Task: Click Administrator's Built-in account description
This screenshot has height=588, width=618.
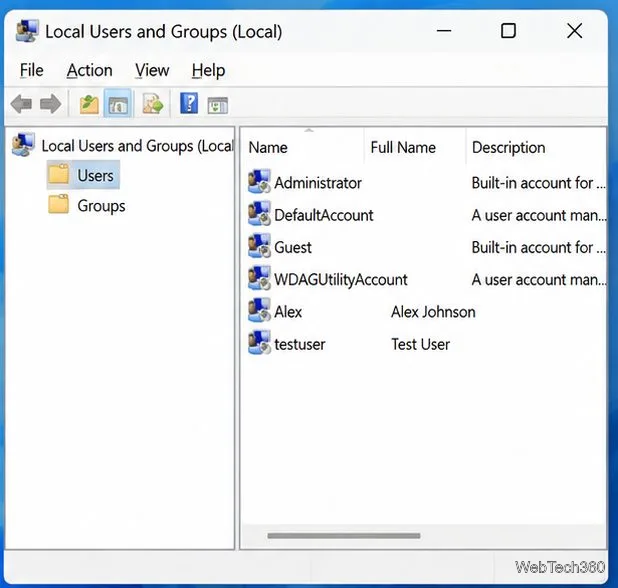Action: 538,183
